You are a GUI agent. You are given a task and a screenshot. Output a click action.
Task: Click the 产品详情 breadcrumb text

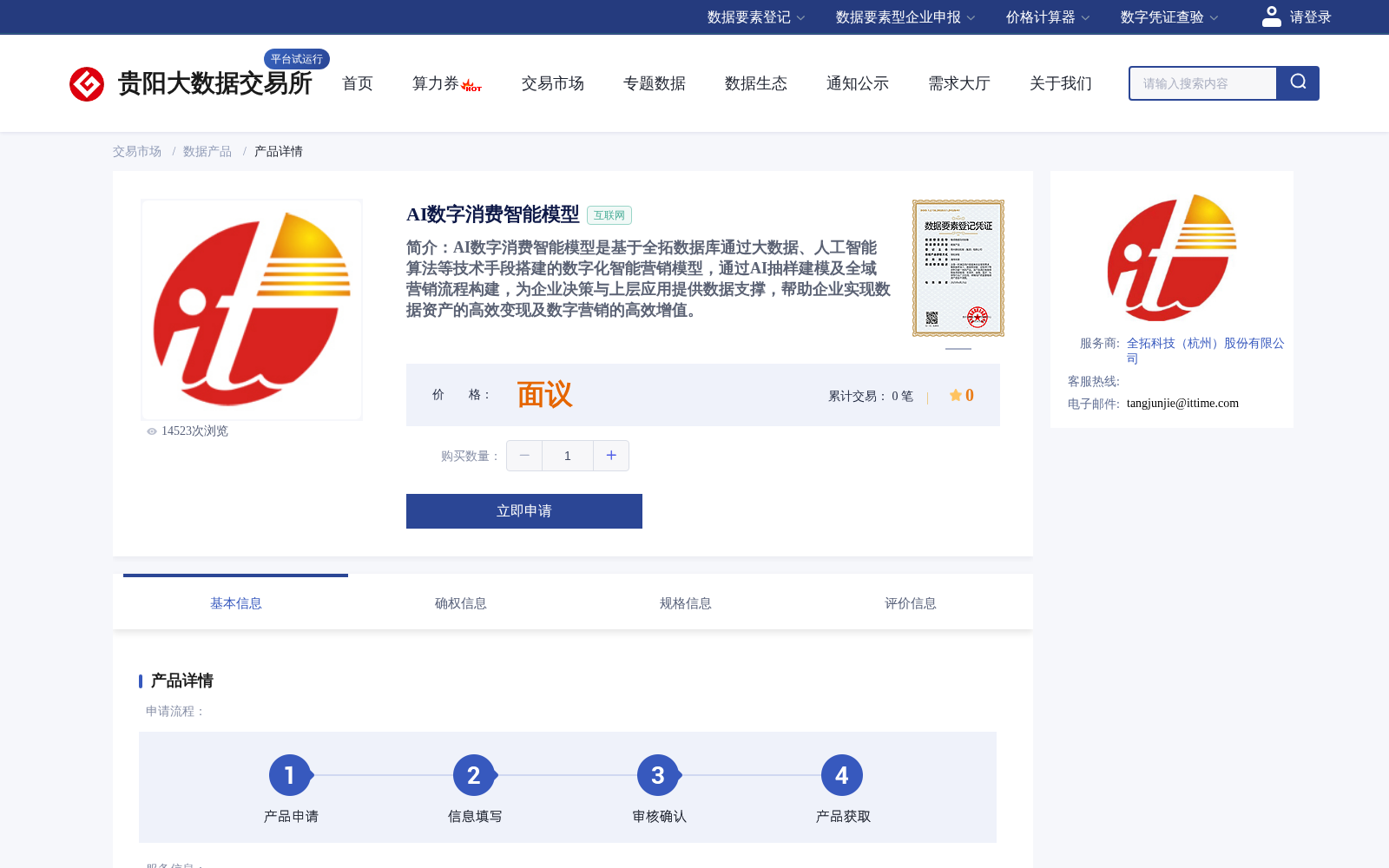click(279, 151)
